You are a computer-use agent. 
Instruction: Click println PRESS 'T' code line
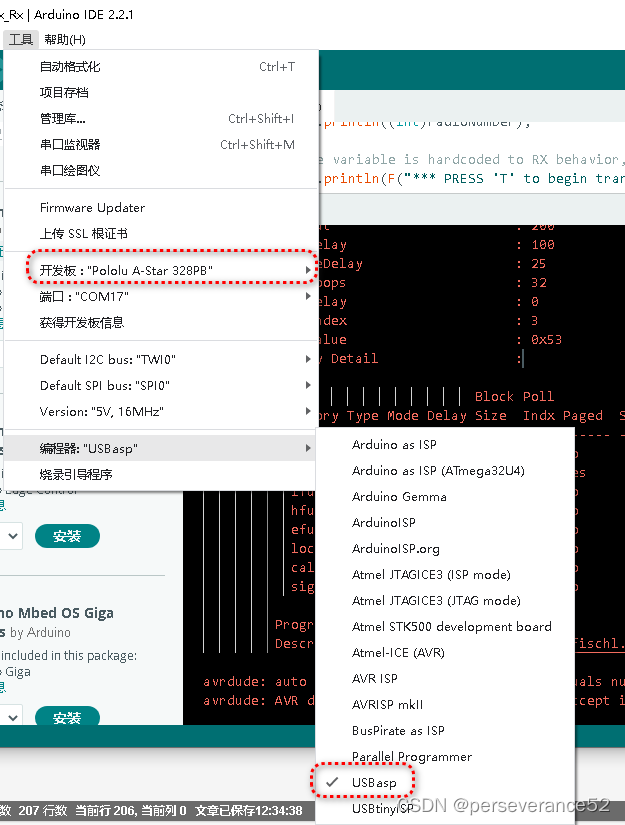472,179
